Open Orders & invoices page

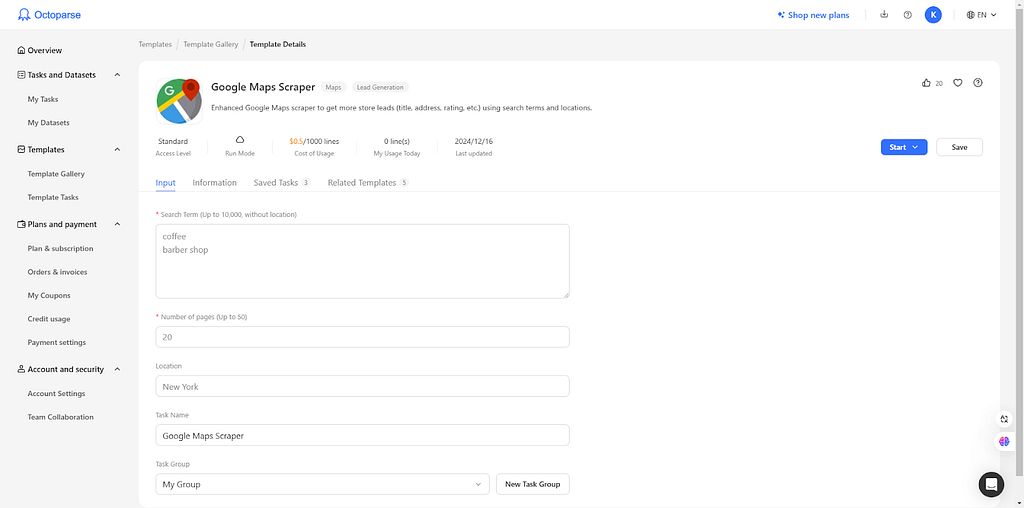57,272
